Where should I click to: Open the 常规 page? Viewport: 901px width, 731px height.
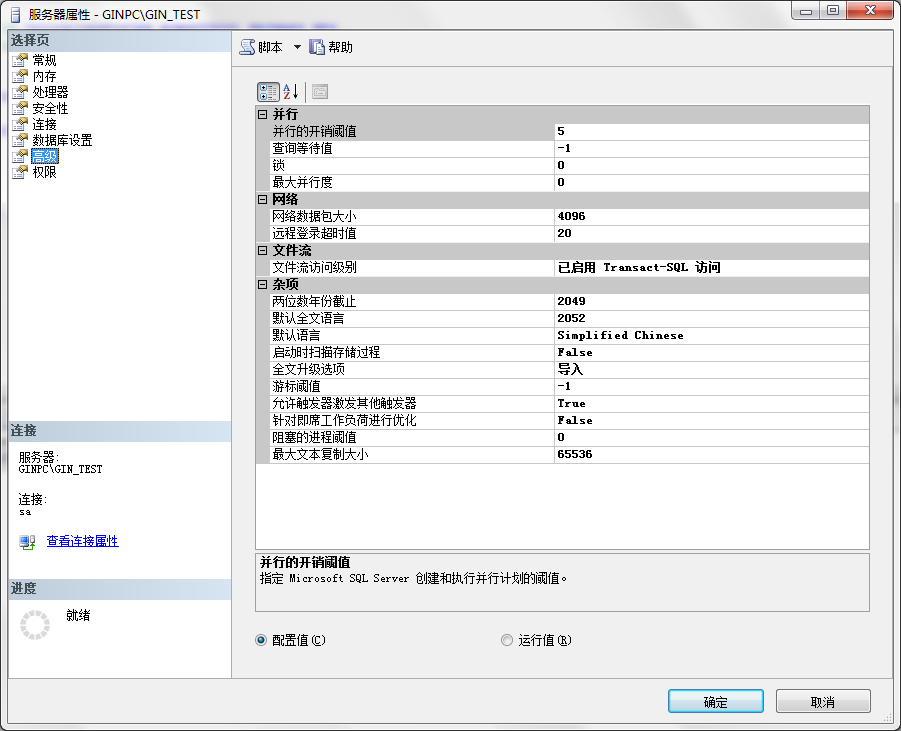[44, 60]
